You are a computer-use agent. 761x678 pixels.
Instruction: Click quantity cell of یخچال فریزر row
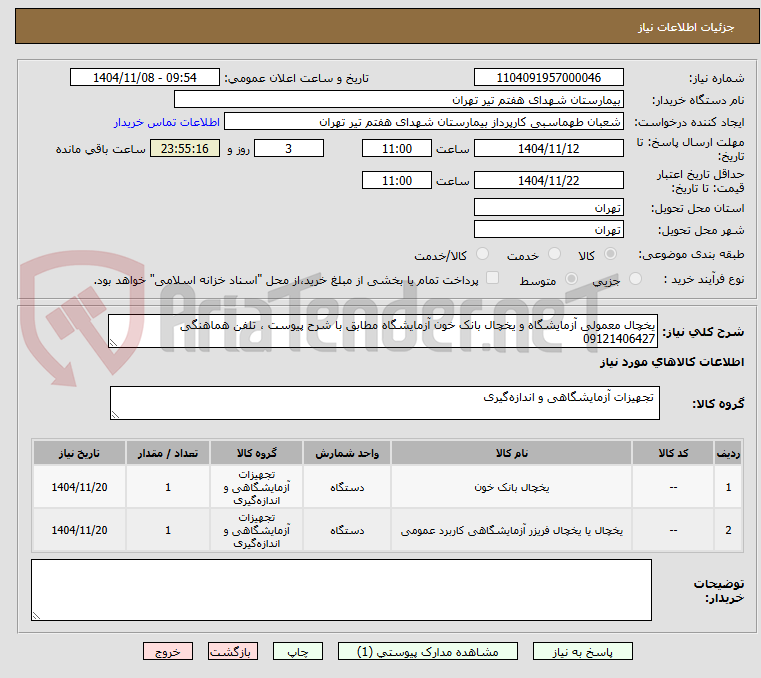pyautogui.click(x=167, y=530)
